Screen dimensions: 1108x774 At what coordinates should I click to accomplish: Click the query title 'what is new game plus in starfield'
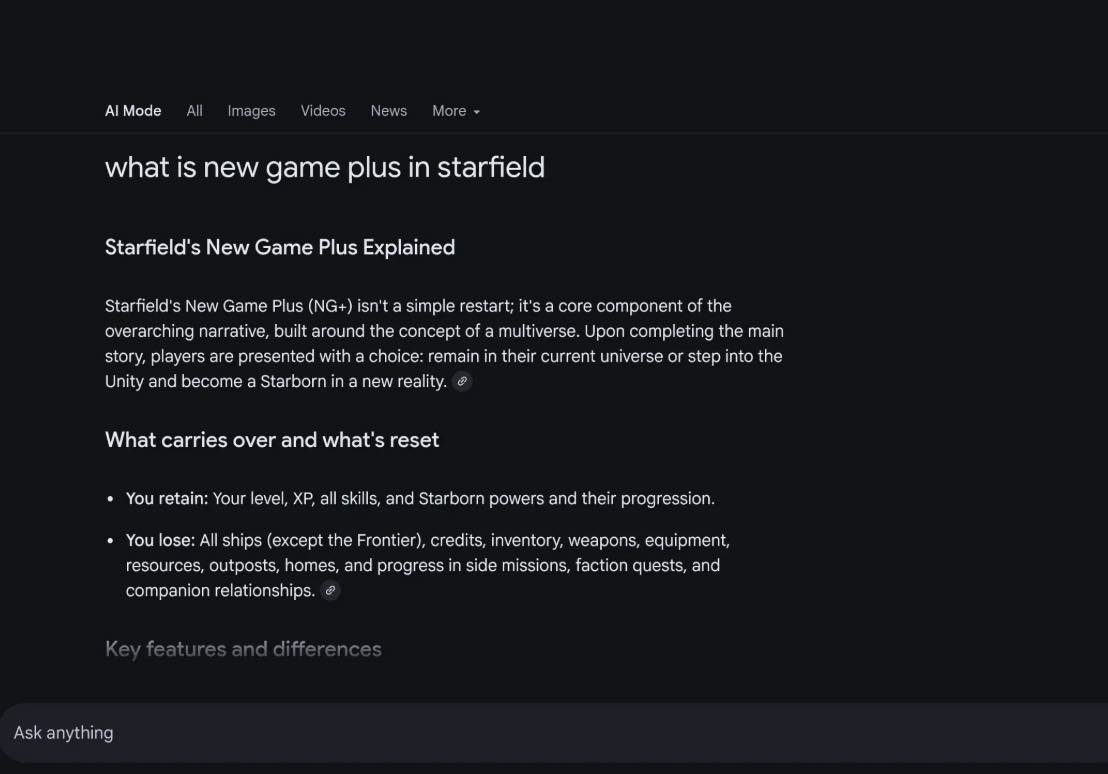tap(325, 168)
